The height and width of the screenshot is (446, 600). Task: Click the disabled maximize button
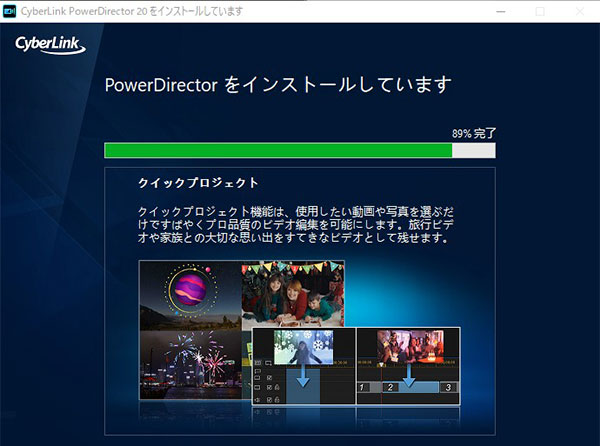(x=540, y=12)
